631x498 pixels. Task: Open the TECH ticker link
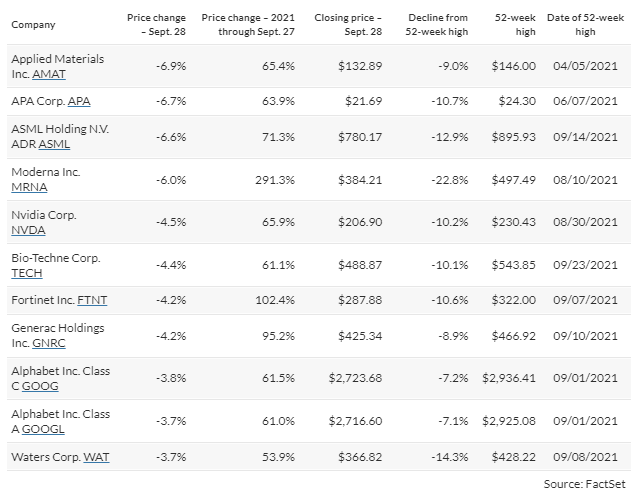(27, 273)
